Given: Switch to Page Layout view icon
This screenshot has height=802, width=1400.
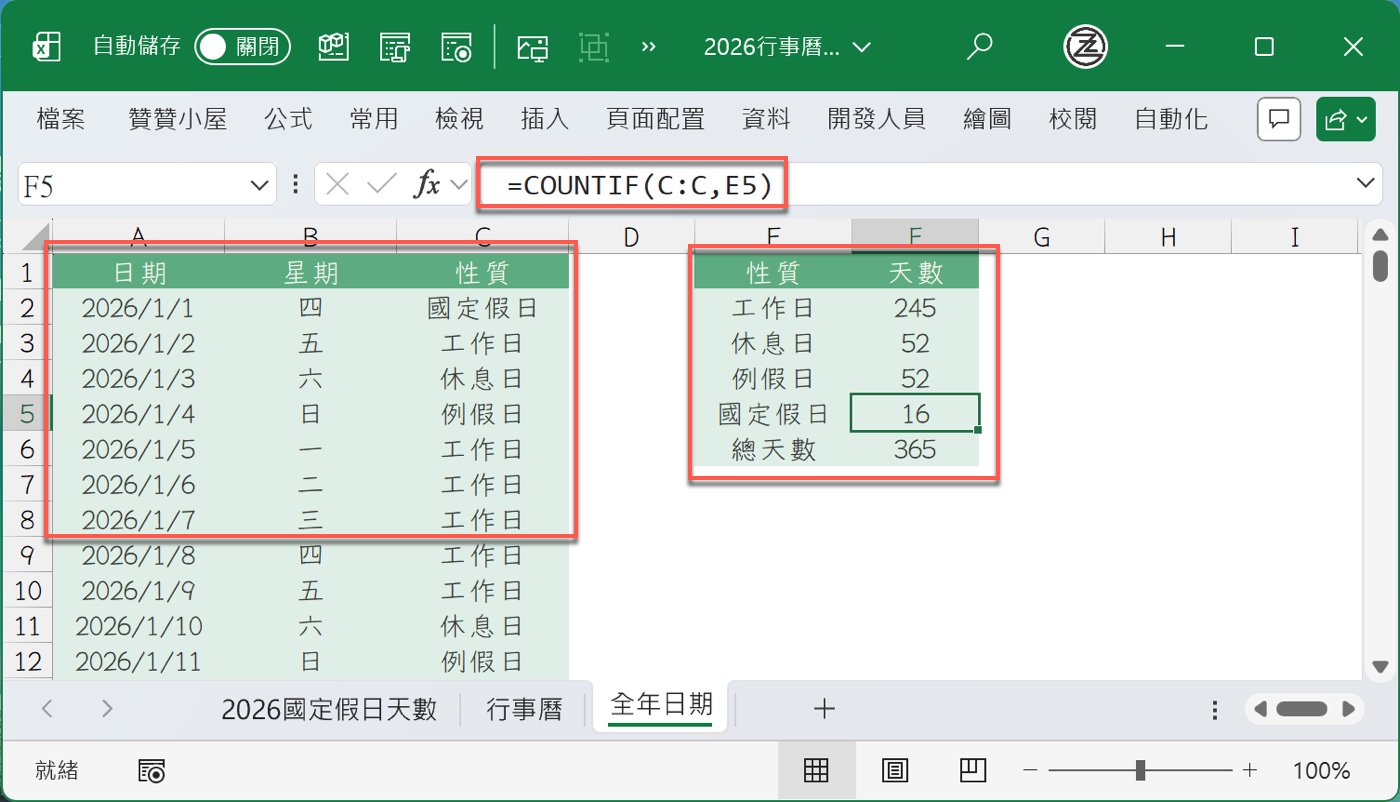Looking at the screenshot, I should pos(895,770).
